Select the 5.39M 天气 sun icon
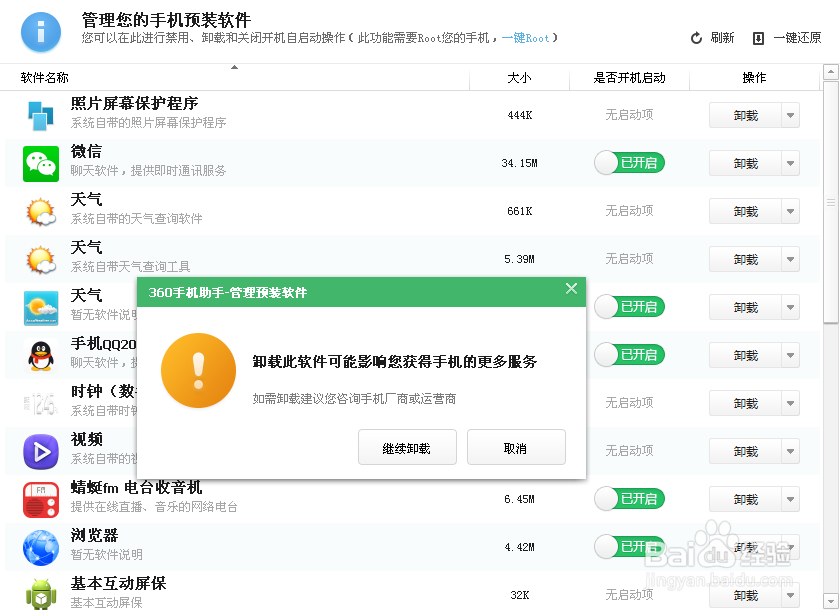 point(41,260)
